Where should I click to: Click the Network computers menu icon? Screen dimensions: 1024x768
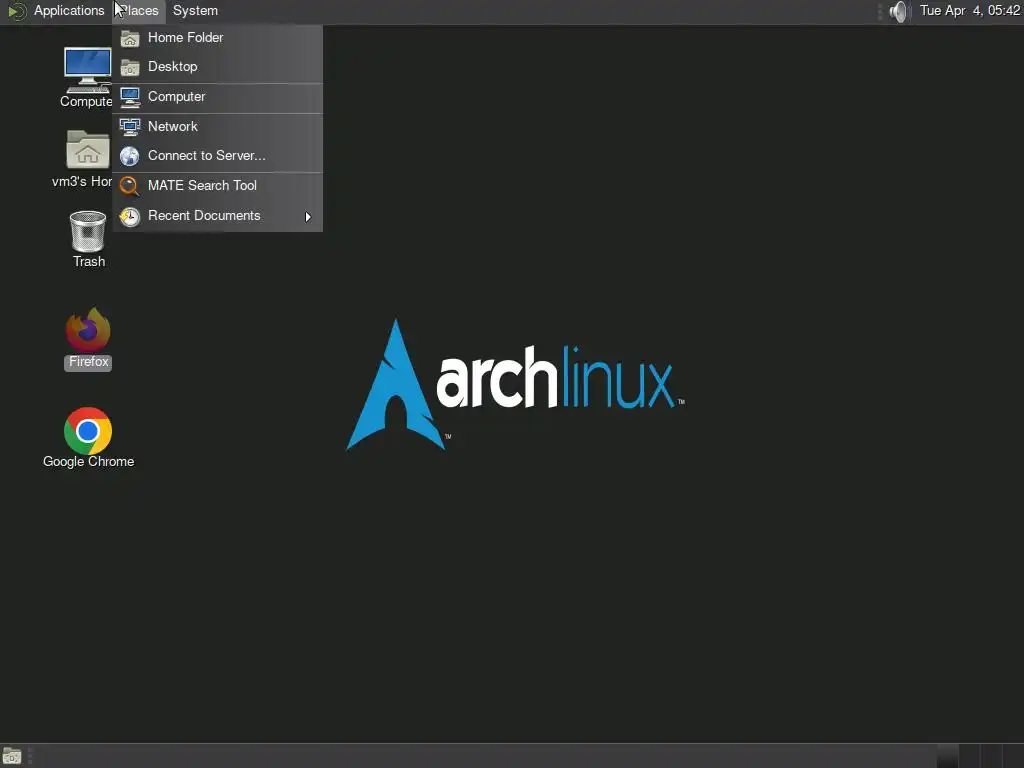(x=130, y=127)
